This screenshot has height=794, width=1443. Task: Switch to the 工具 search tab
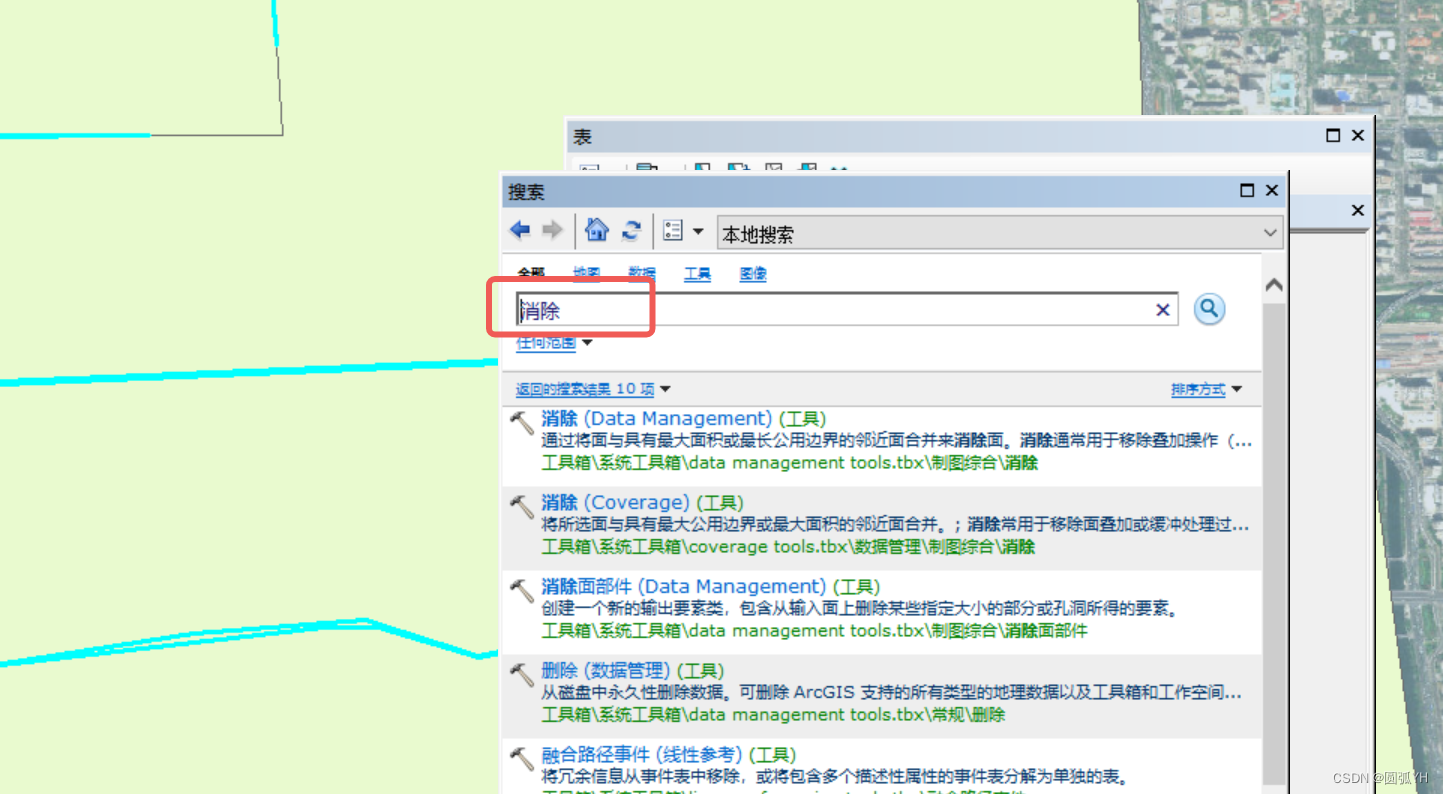[697, 273]
